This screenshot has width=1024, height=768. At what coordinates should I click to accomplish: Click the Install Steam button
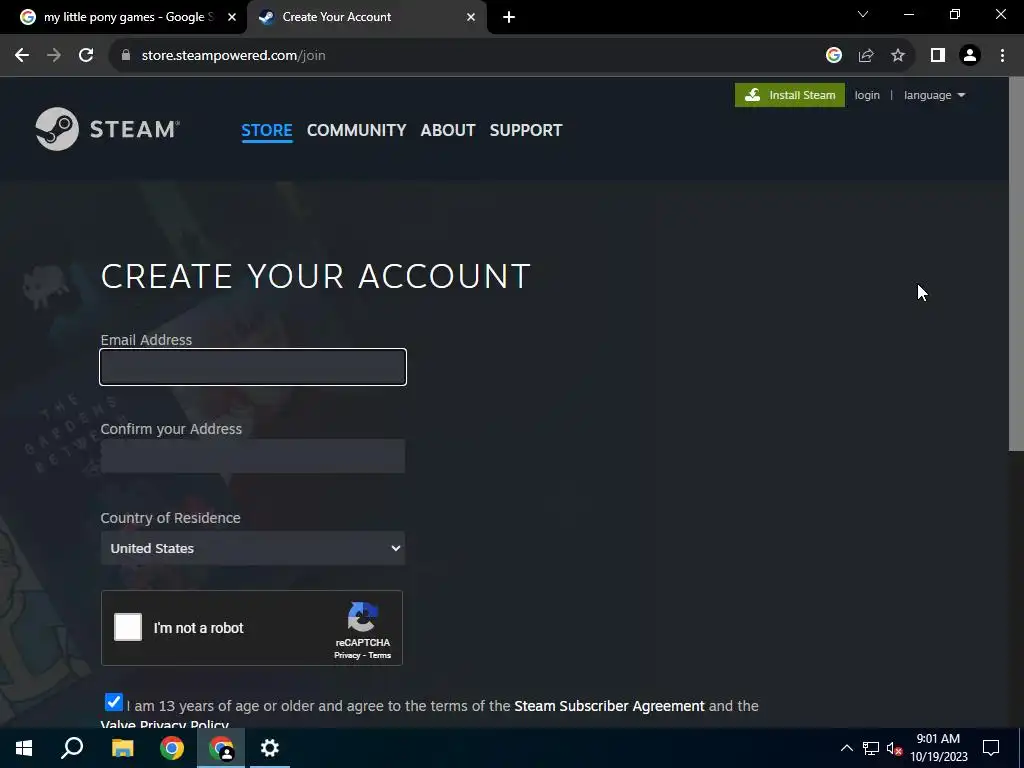[x=790, y=95]
